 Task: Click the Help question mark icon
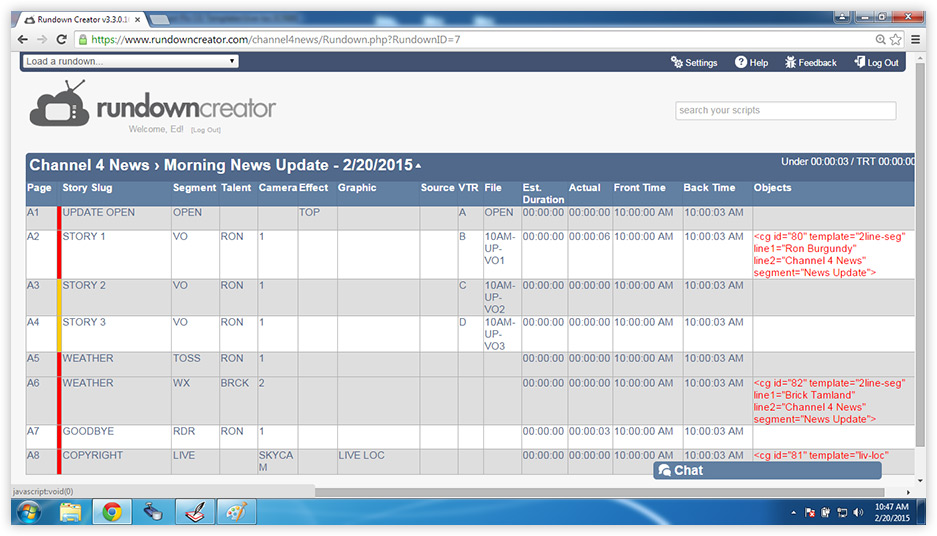pos(740,62)
